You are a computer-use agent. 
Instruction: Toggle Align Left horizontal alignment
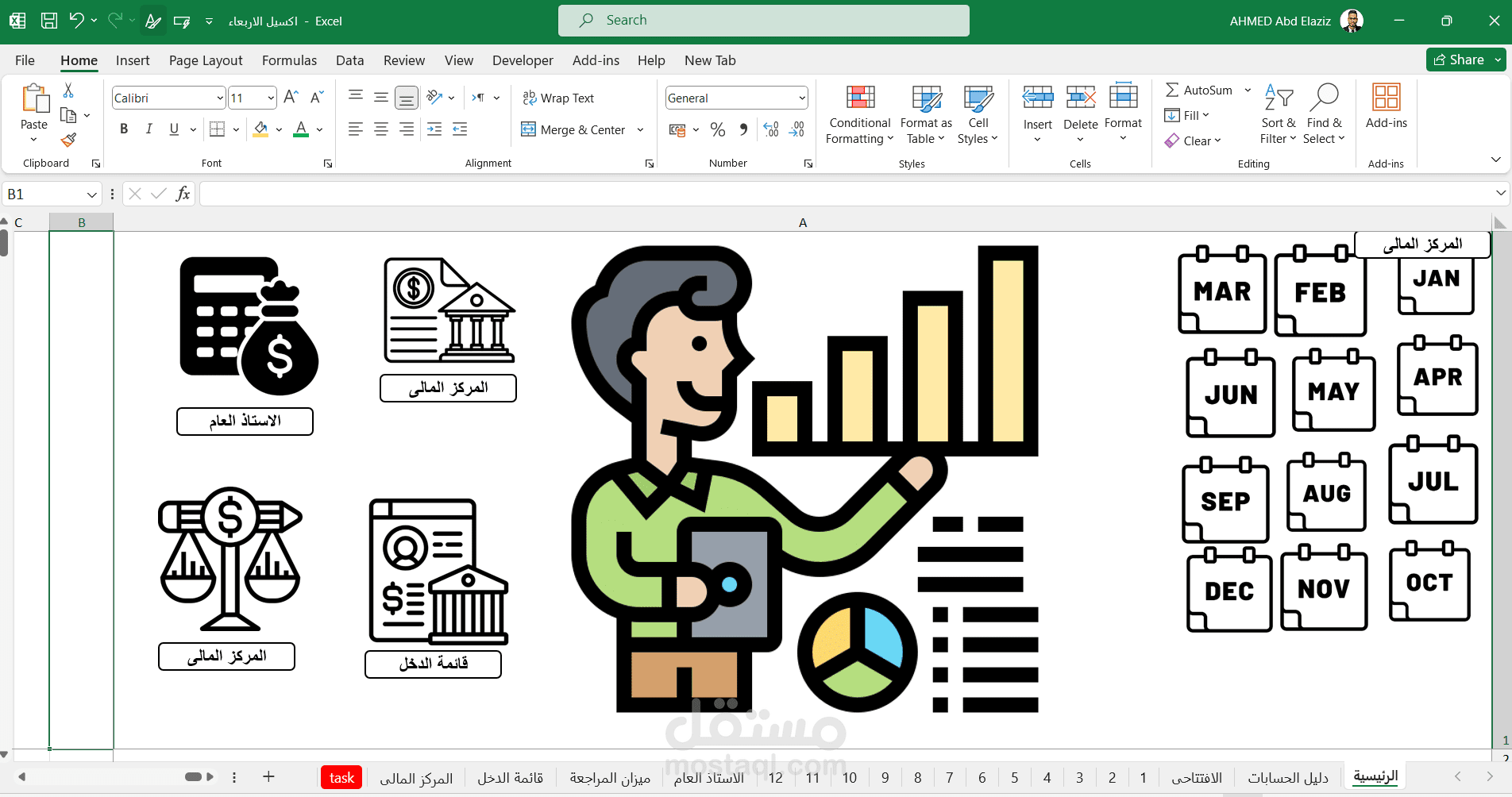pyautogui.click(x=356, y=129)
